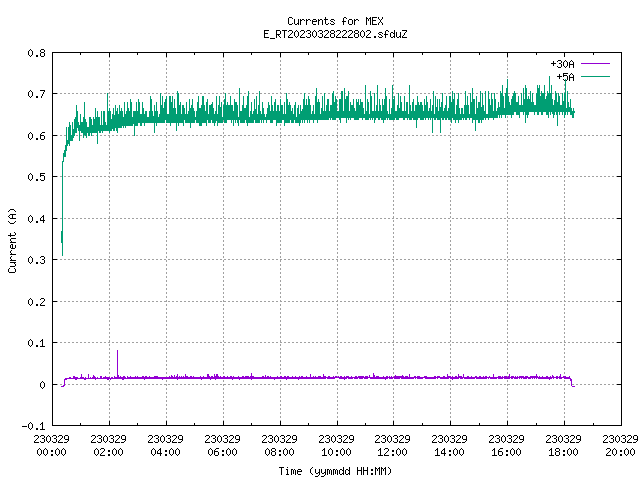Screen dimensions: 640x480
Task: Click the purple +30A legend line sample
Action: (x=595, y=64)
